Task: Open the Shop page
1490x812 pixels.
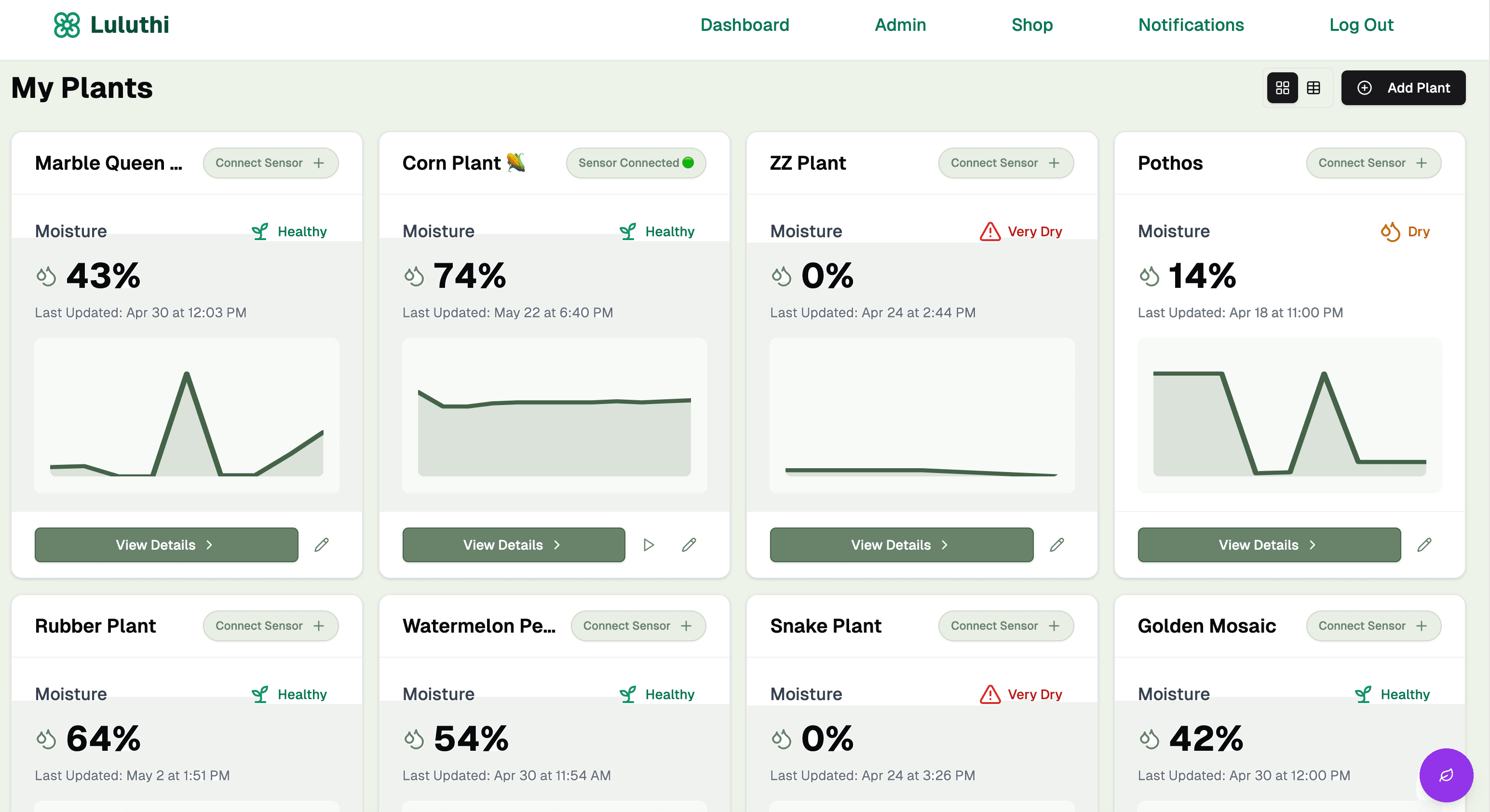Action: point(1032,25)
